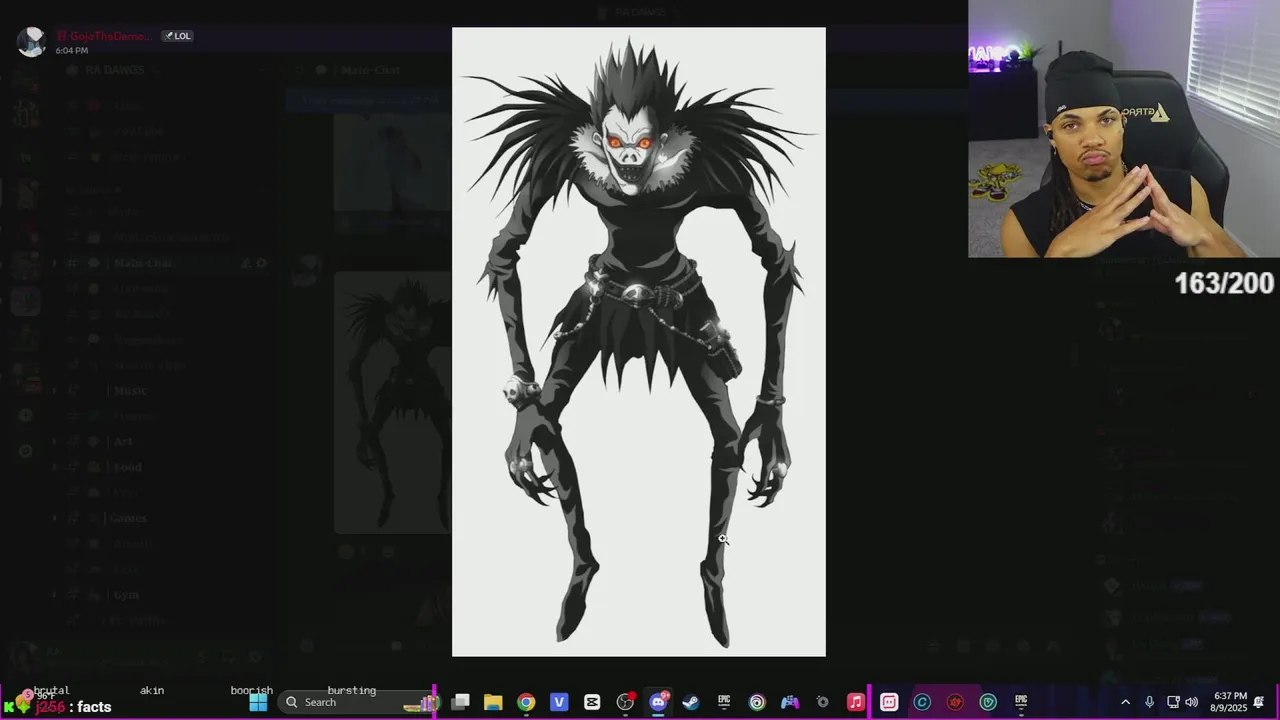Select the Food channel in sidebar
Image resolution: width=1280 pixels, height=720 pixels.
click(127, 467)
